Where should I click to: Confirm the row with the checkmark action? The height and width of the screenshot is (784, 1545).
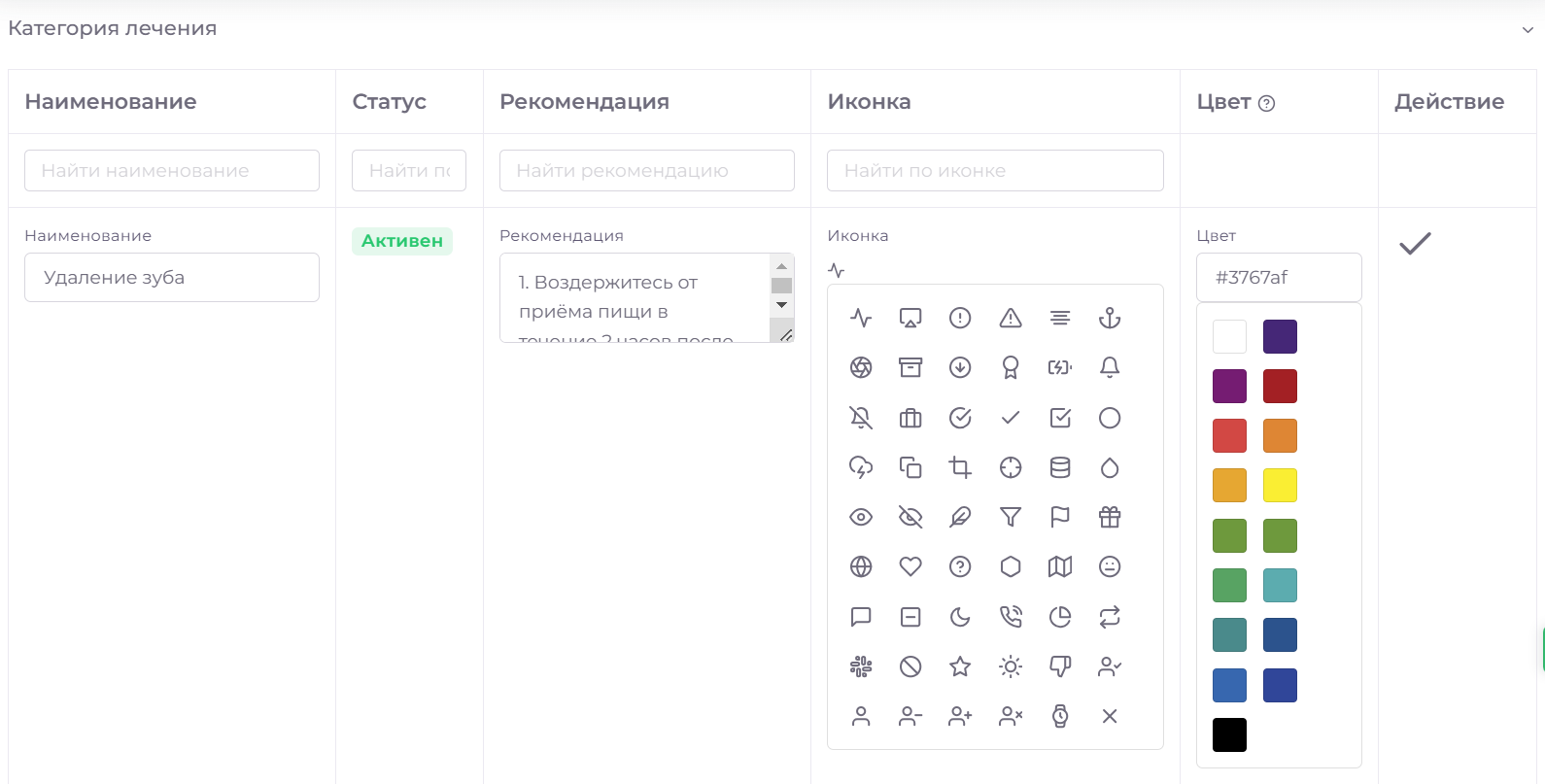pos(1415,243)
